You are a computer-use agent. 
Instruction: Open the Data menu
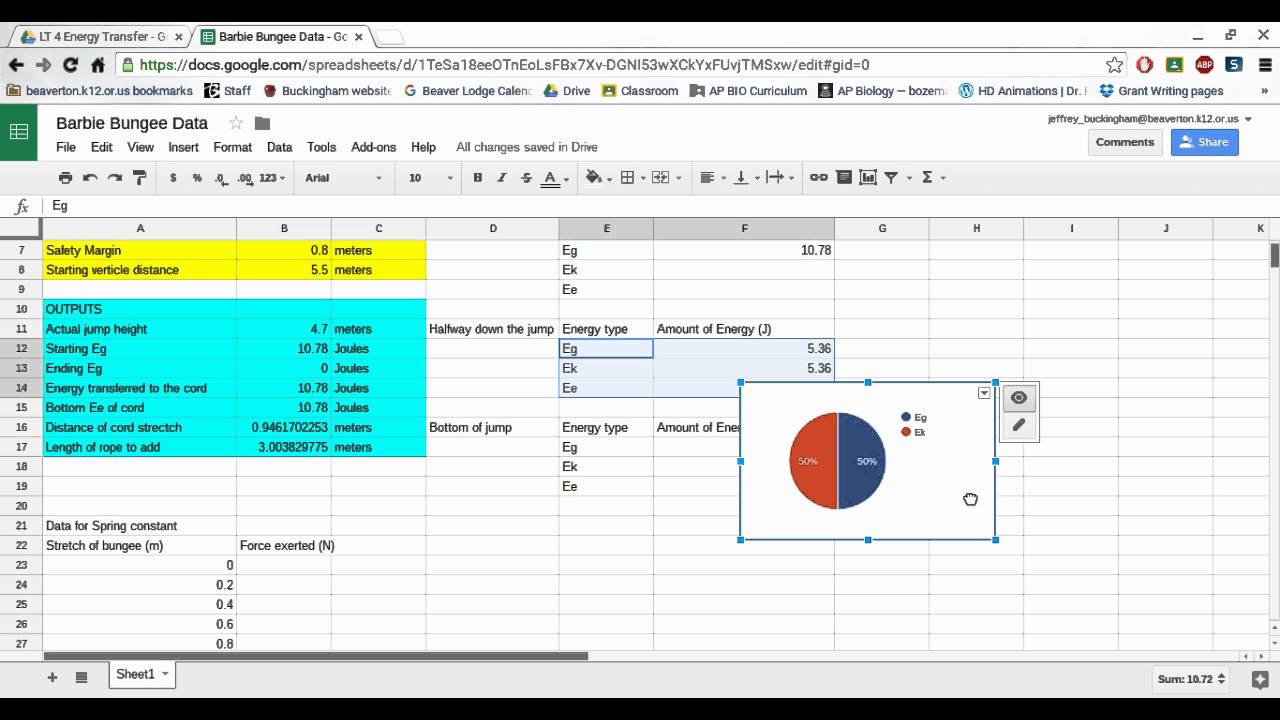pyautogui.click(x=279, y=147)
